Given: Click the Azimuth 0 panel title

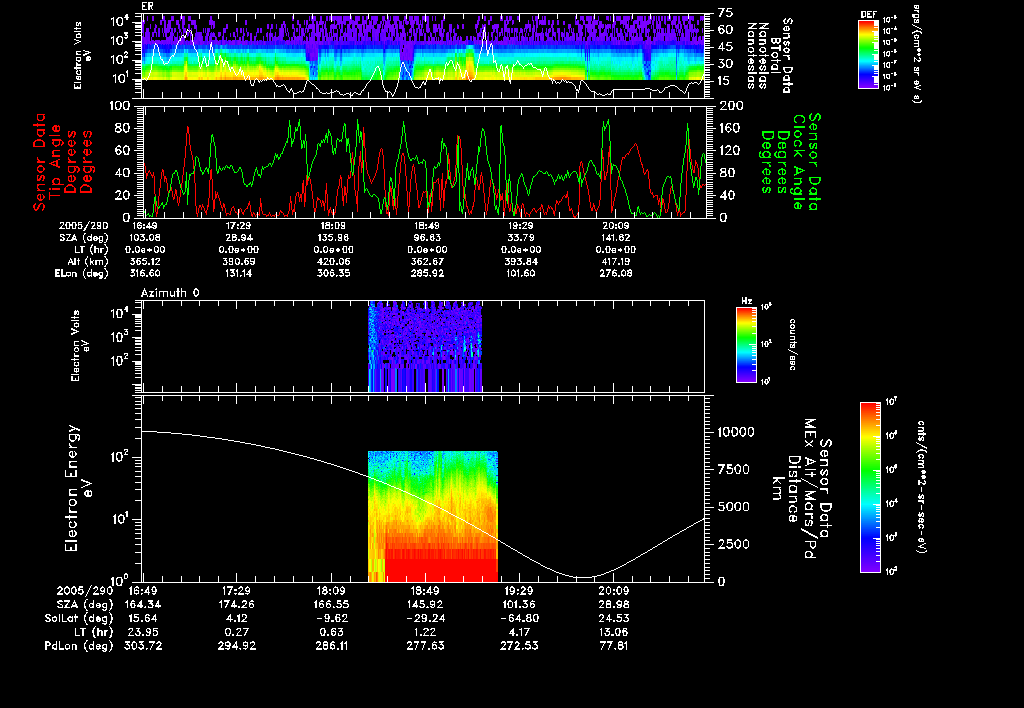Looking at the screenshot, I should [170, 293].
